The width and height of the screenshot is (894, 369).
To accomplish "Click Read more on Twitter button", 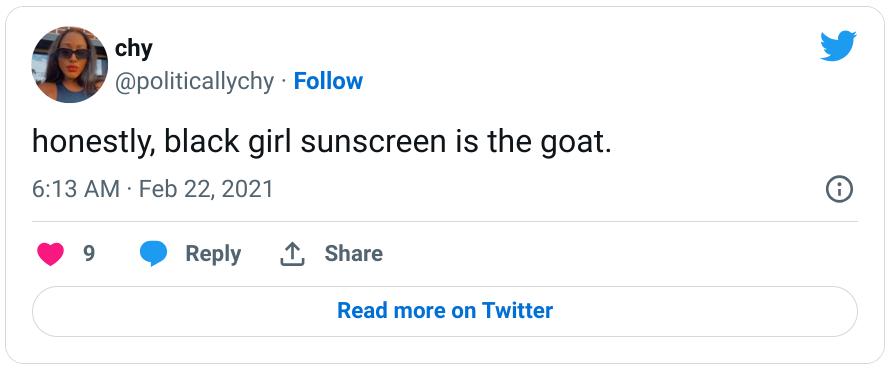I will pyautogui.click(x=445, y=311).
